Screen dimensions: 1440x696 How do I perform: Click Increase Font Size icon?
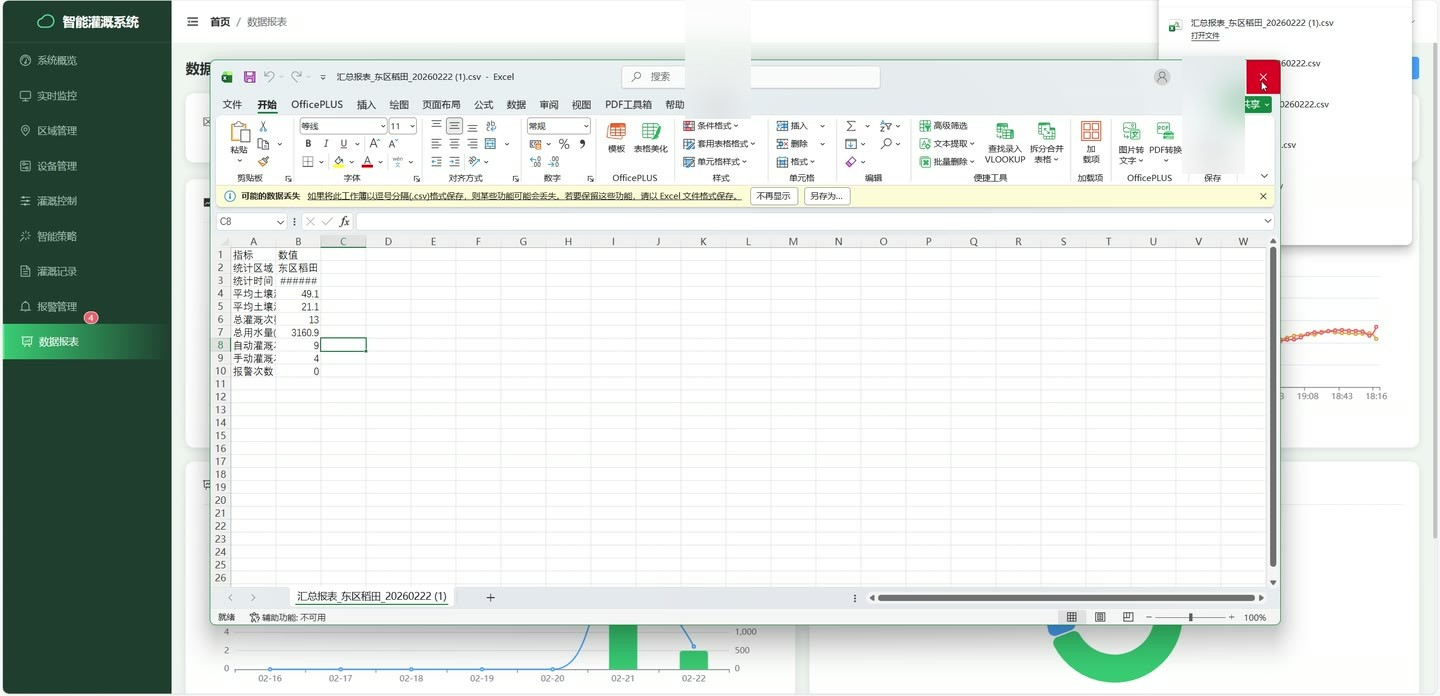click(375, 144)
